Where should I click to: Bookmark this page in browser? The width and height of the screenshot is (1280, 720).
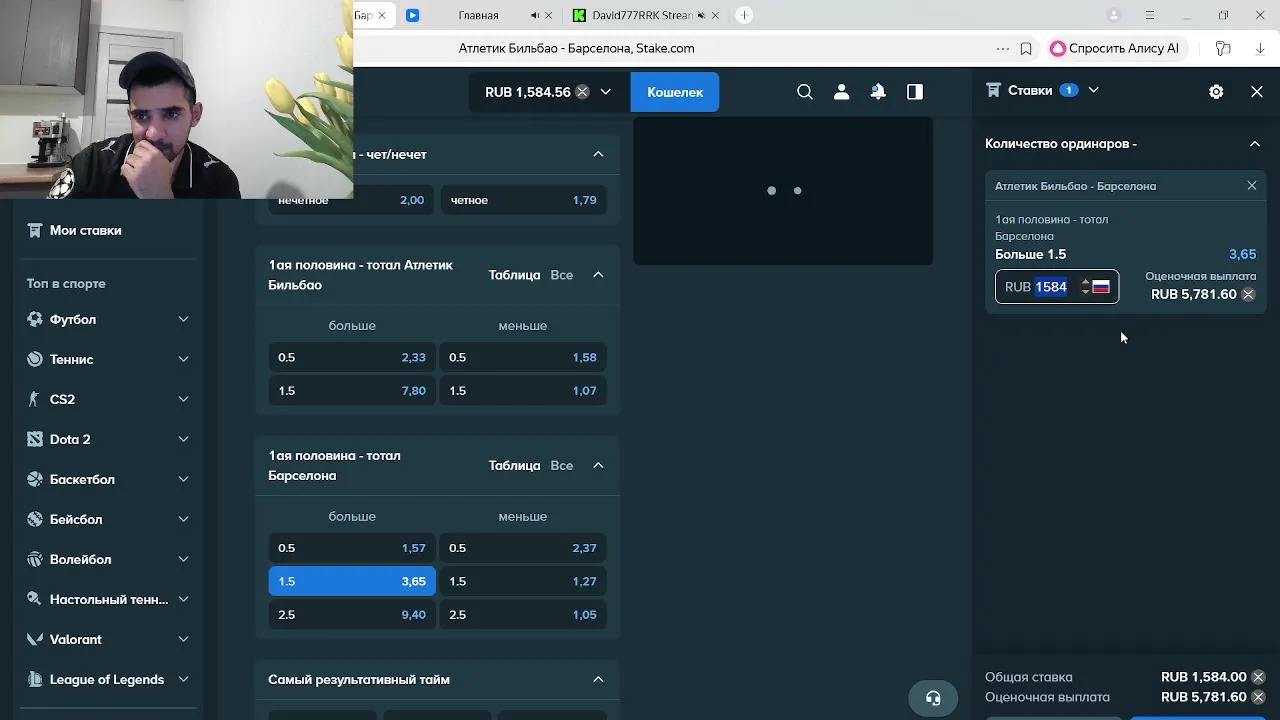[1026, 48]
